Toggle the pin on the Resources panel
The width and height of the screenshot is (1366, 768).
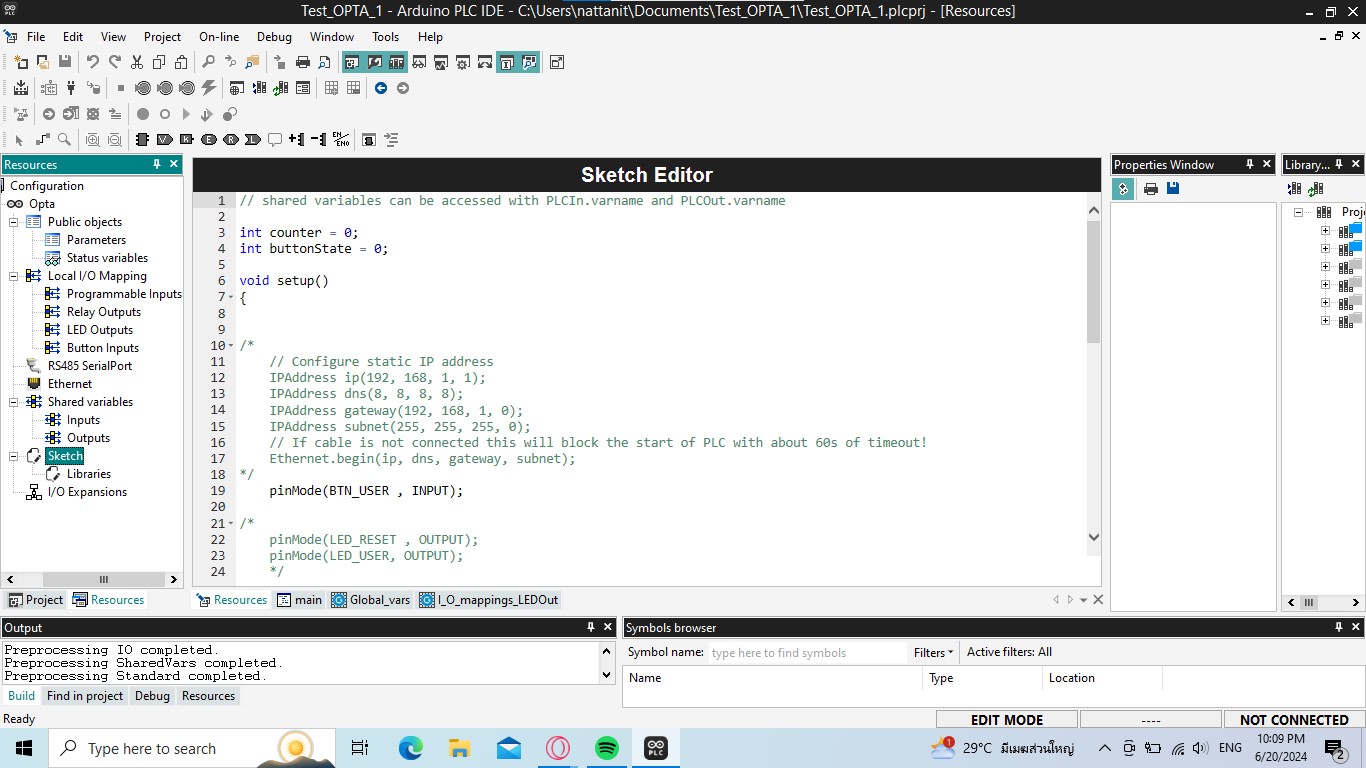156,165
